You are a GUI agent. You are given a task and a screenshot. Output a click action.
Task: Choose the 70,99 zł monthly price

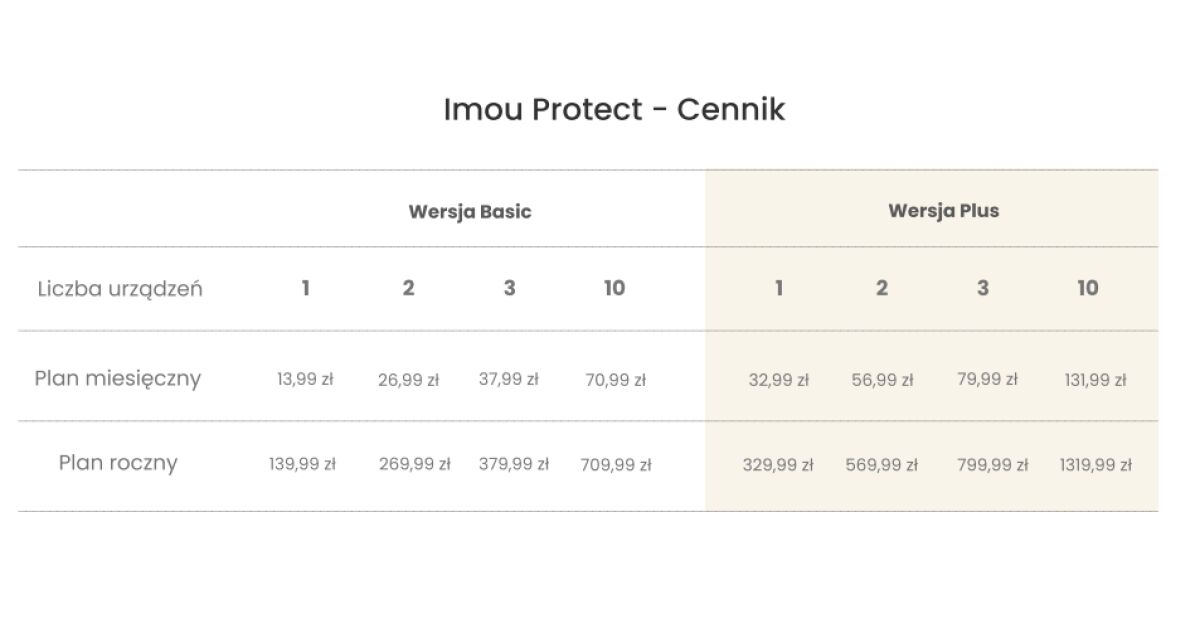[615, 380]
